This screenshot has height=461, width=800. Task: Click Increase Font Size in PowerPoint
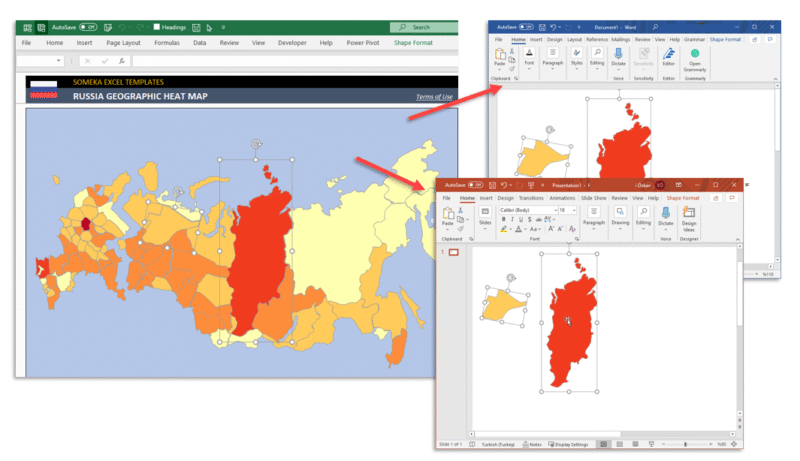(x=551, y=229)
